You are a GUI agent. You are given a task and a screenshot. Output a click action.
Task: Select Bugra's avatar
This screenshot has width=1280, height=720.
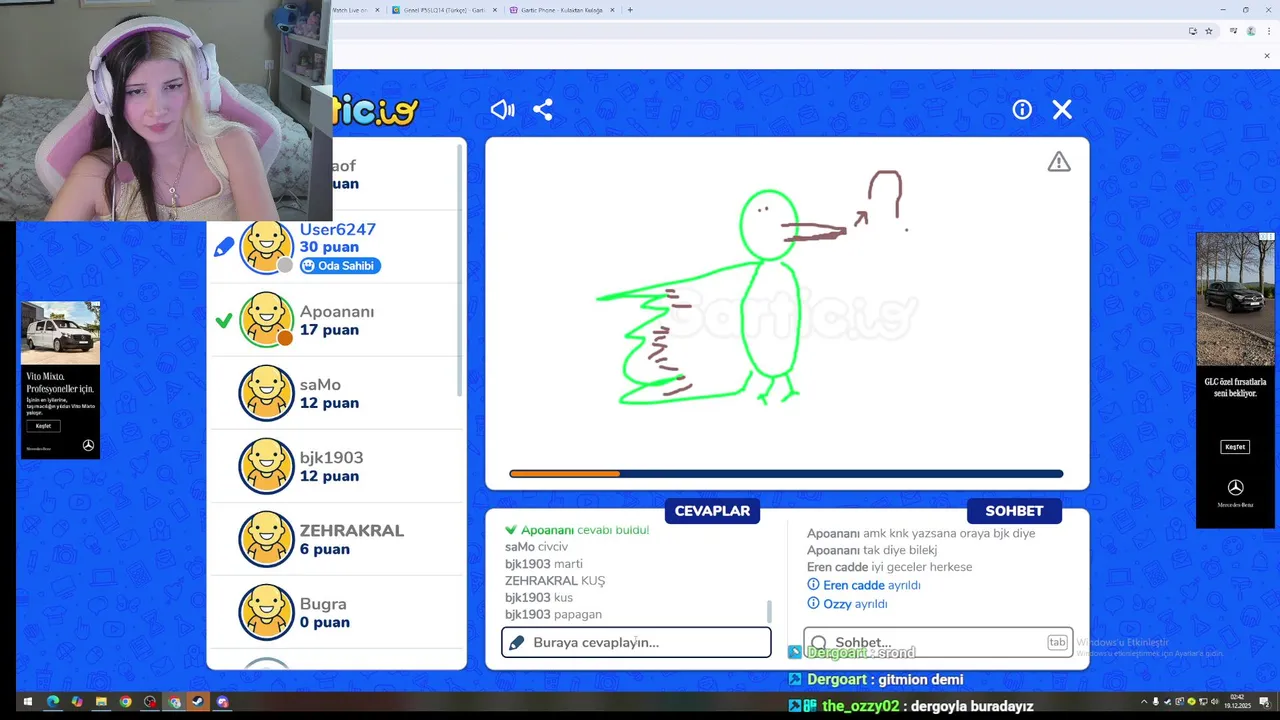point(266,612)
